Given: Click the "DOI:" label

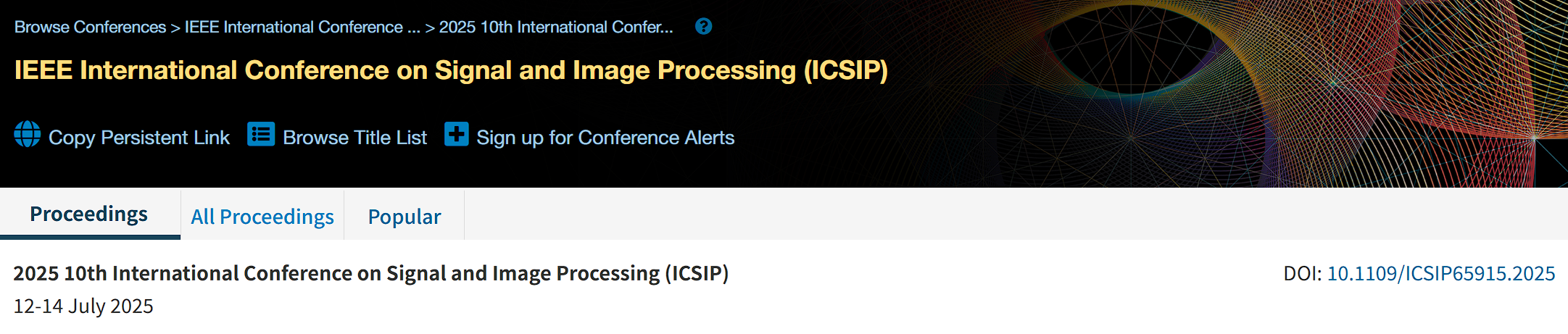Looking at the screenshot, I should [1302, 273].
